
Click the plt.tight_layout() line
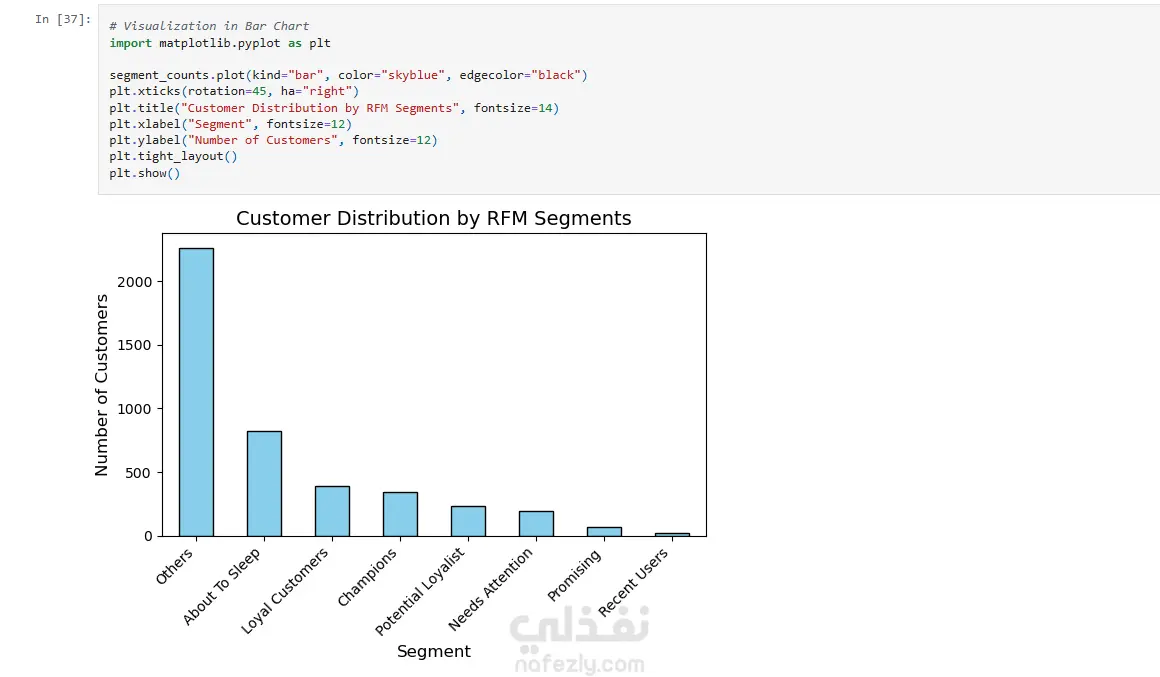click(x=174, y=156)
